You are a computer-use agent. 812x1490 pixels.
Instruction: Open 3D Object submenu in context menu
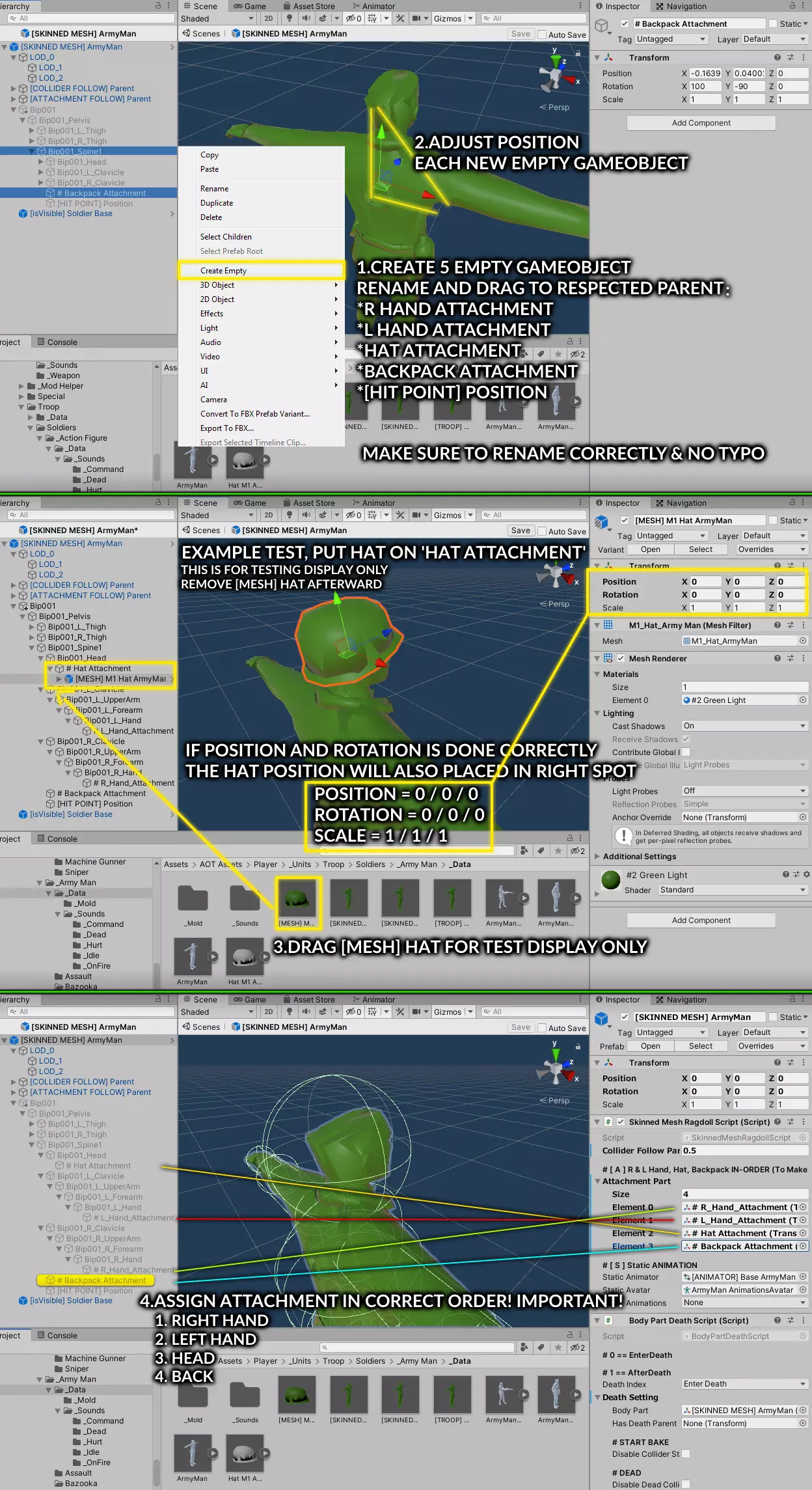262,285
